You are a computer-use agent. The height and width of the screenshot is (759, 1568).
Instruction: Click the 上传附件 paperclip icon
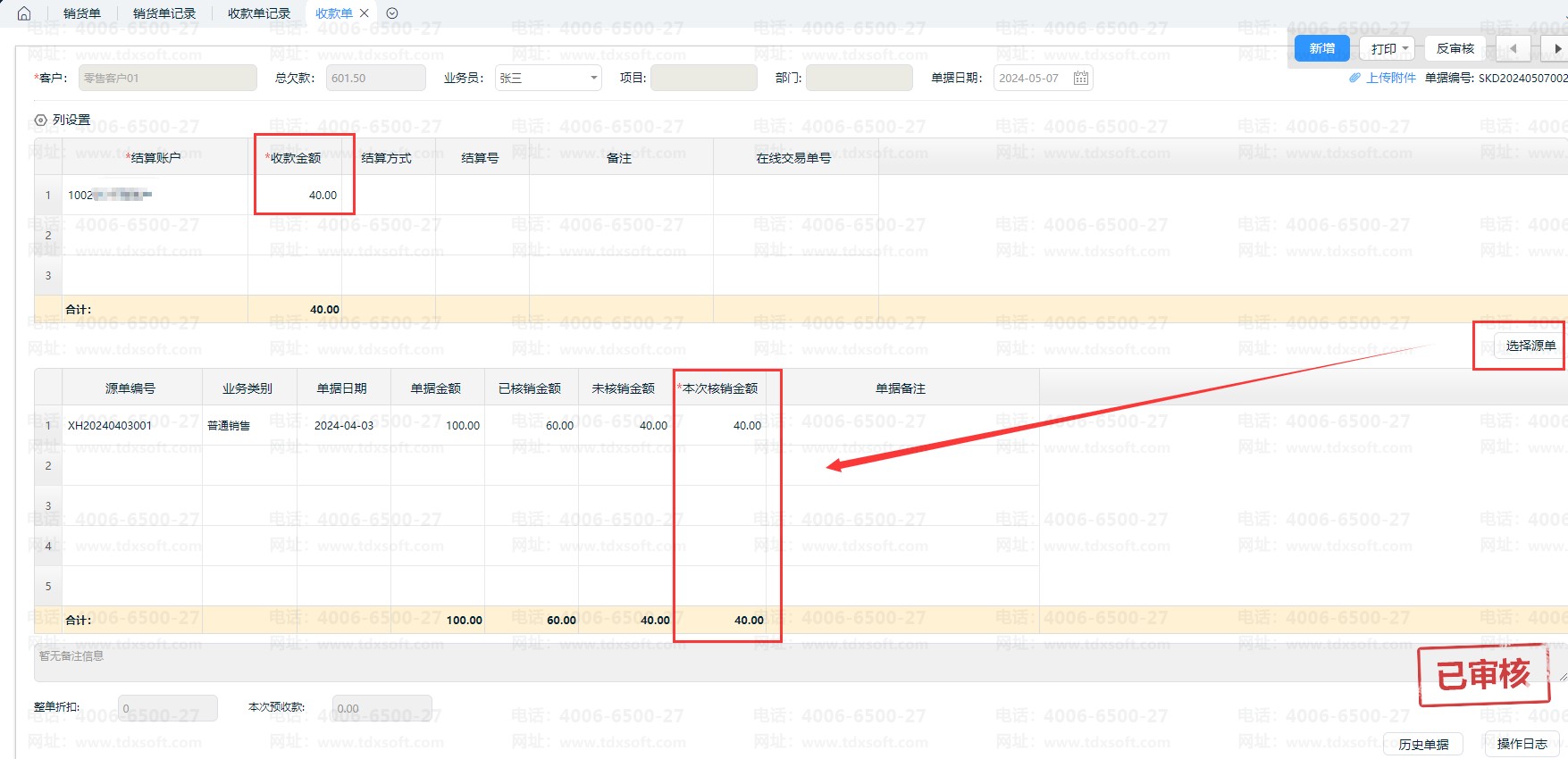(x=1354, y=79)
